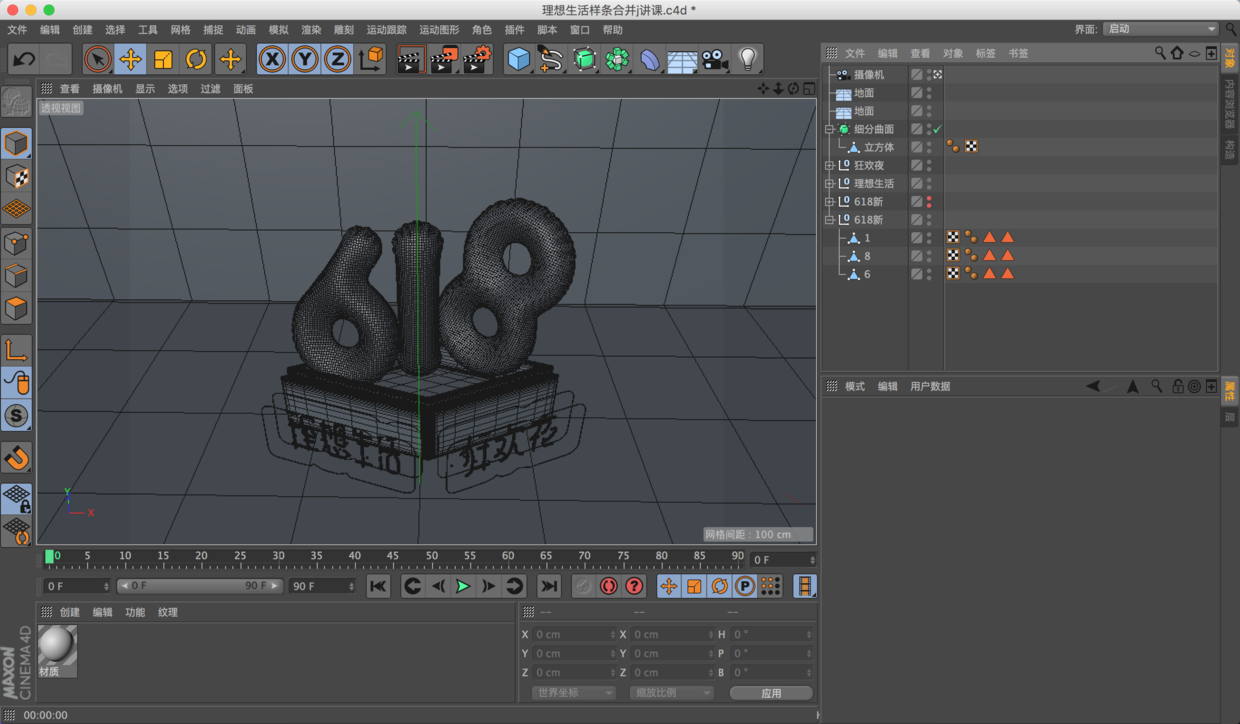
Task: Activate the Scale tool
Action: [163, 59]
